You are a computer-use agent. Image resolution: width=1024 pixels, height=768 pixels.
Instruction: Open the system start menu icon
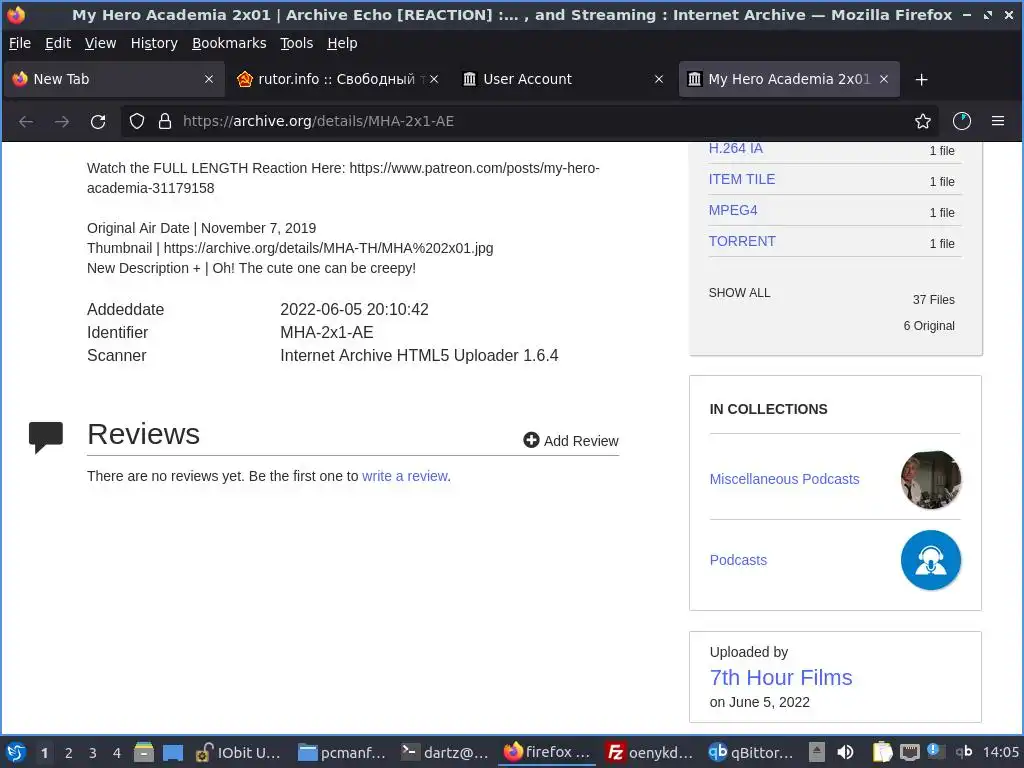[16, 752]
